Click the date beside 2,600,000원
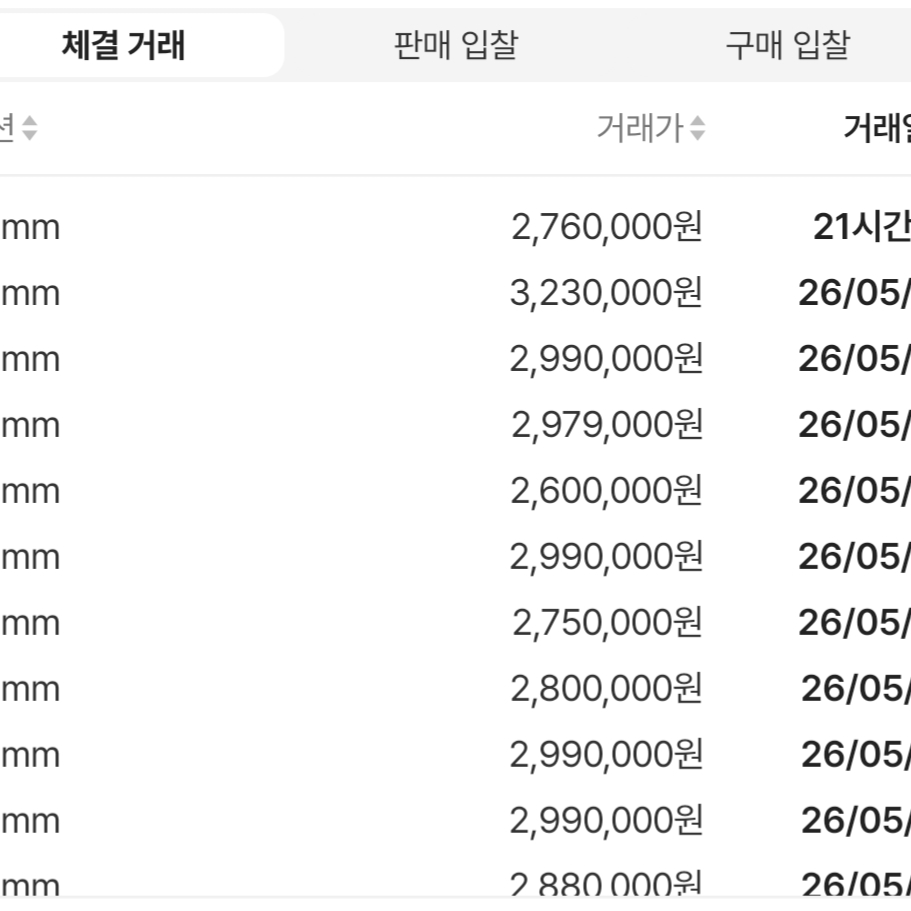 pos(855,491)
